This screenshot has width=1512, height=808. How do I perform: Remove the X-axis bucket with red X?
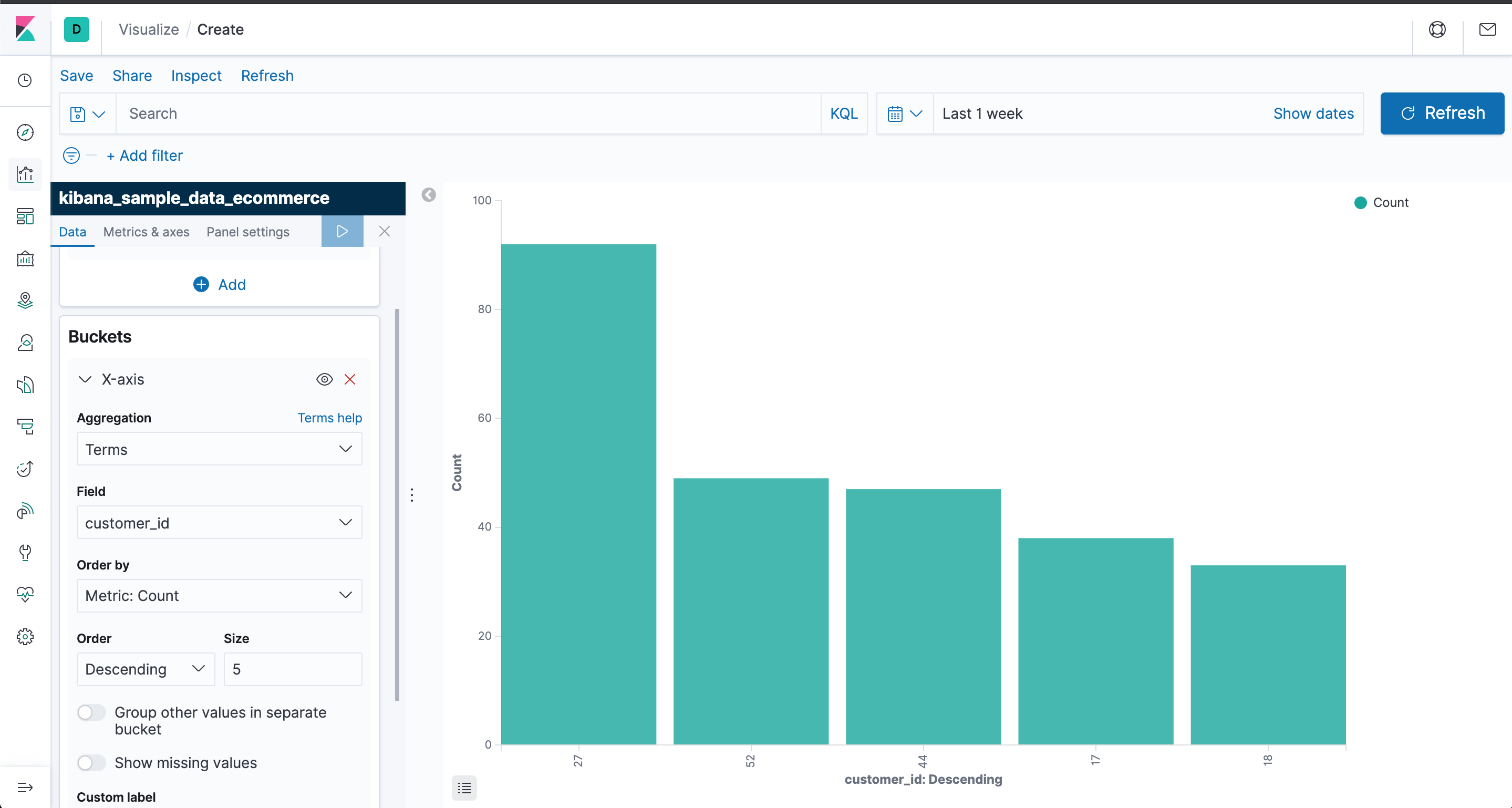(x=350, y=380)
